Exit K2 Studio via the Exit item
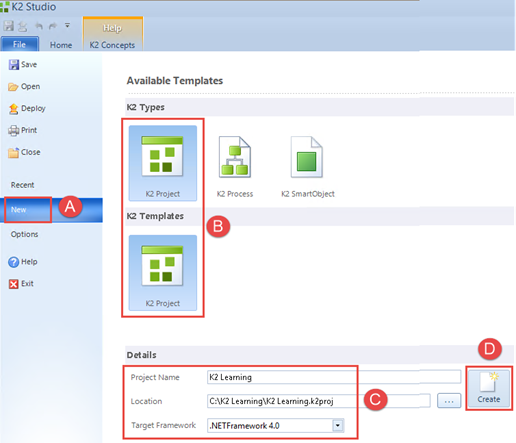The width and height of the screenshot is (516, 443). (21, 284)
